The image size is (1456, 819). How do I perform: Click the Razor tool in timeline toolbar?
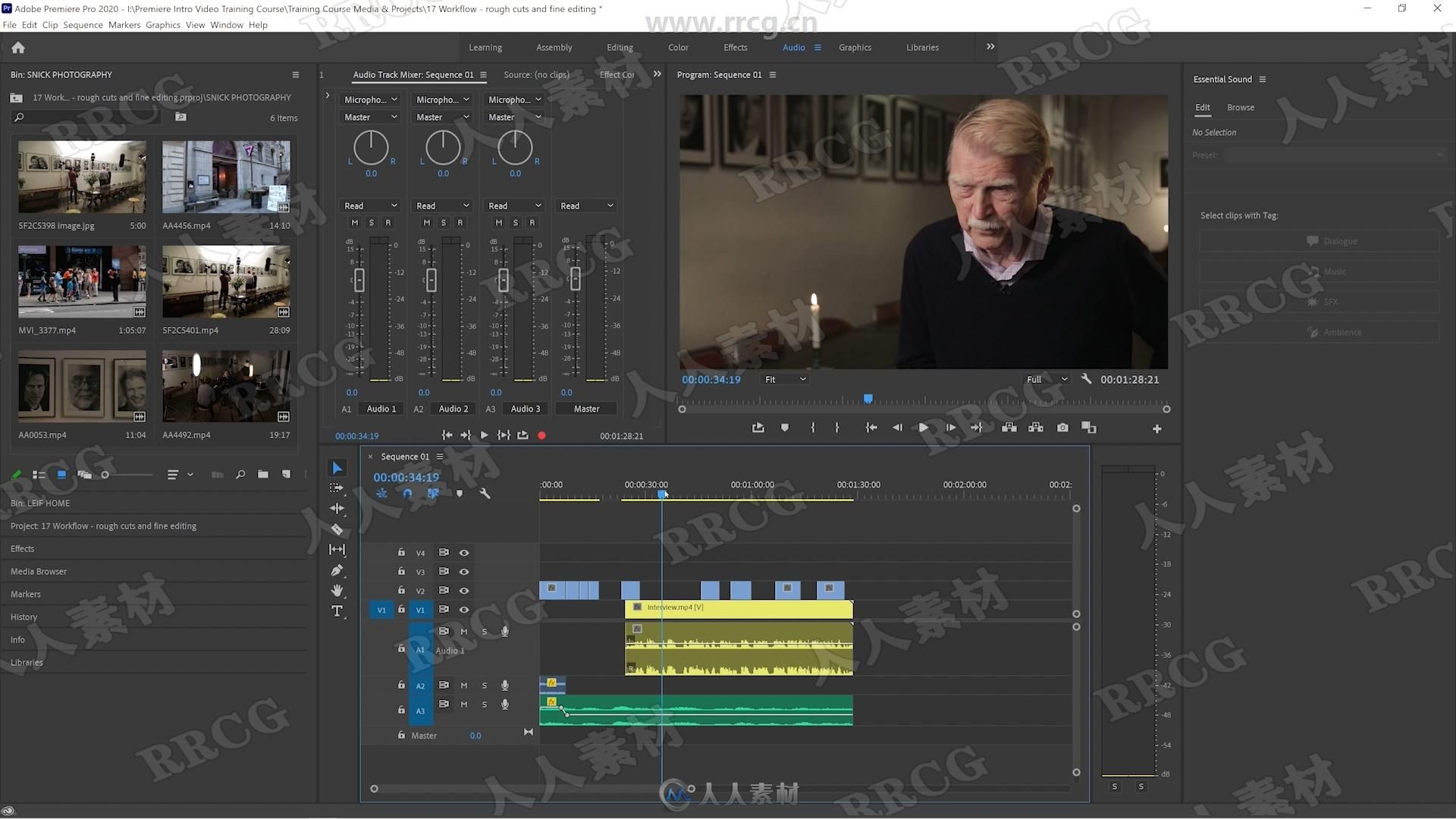pyautogui.click(x=337, y=529)
